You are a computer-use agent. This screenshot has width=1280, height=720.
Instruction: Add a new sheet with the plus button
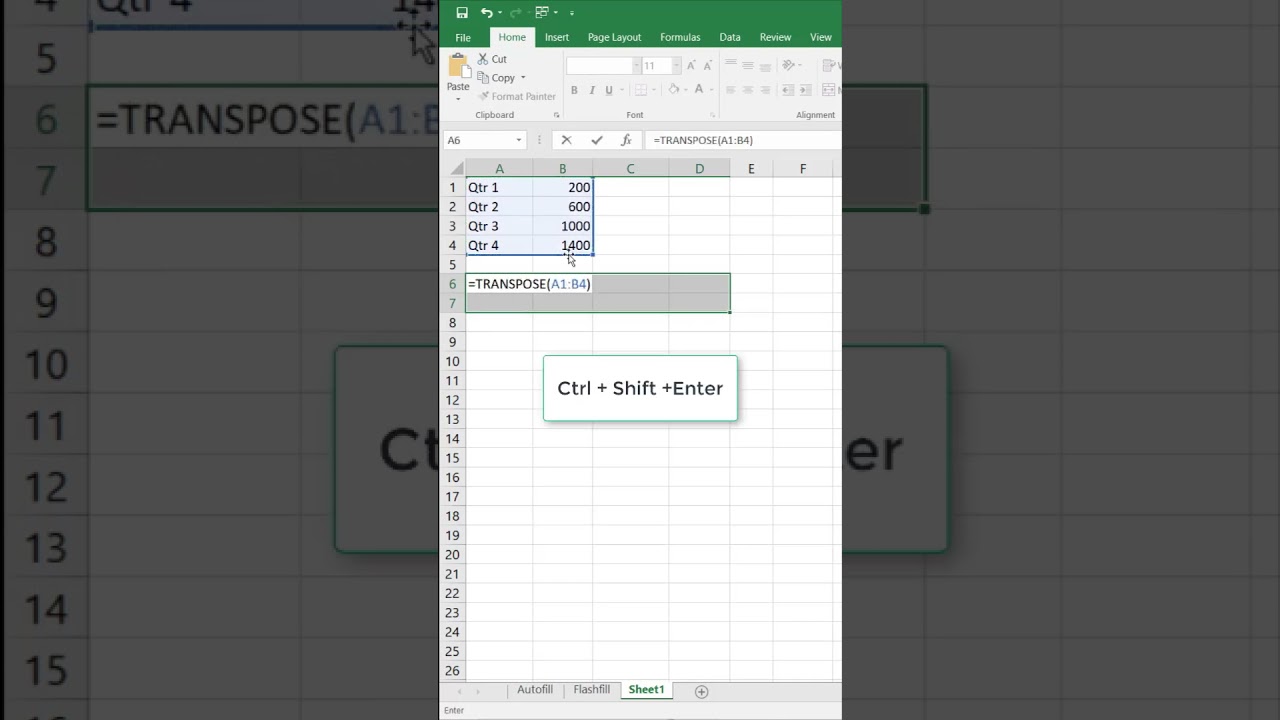pyautogui.click(x=701, y=691)
